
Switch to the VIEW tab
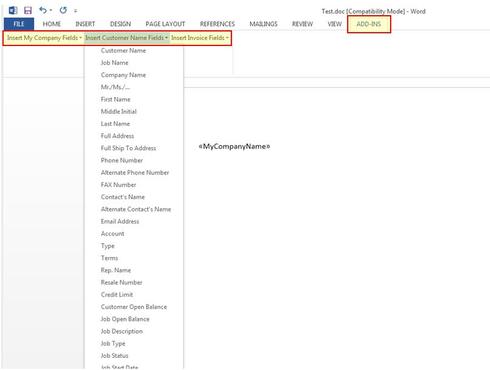coord(334,24)
